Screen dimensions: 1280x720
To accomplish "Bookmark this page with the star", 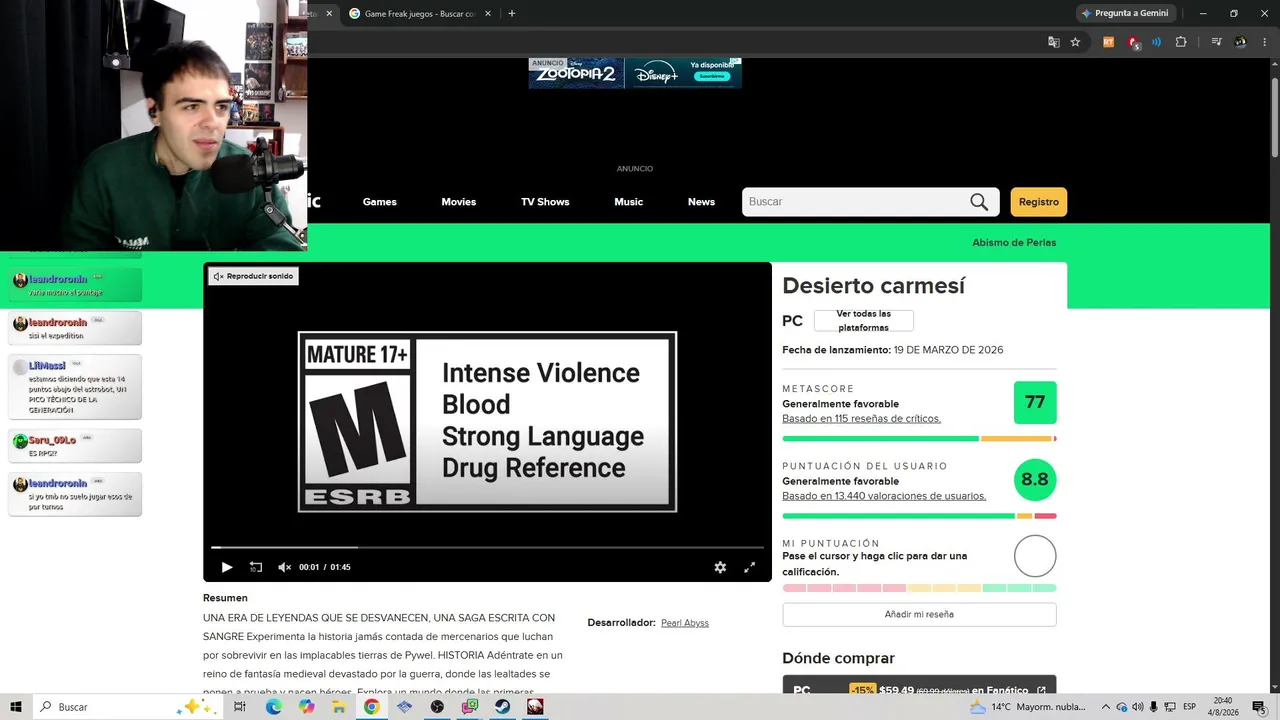I will coord(1075,42).
